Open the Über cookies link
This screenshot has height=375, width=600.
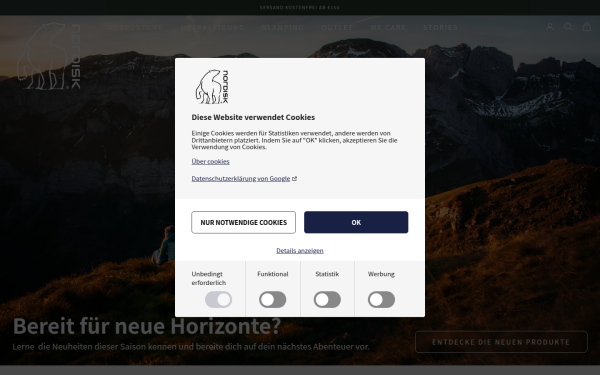pos(210,161)
